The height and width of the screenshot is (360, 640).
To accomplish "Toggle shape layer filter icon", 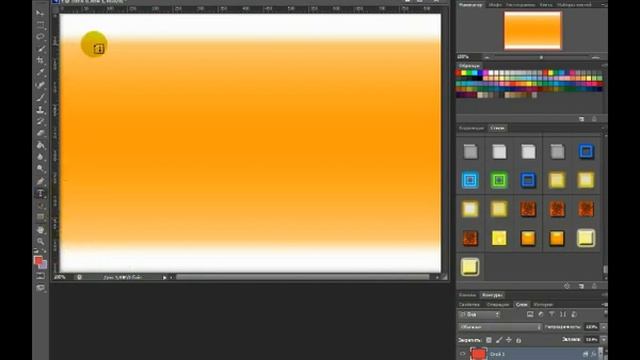I will (563, 314).
